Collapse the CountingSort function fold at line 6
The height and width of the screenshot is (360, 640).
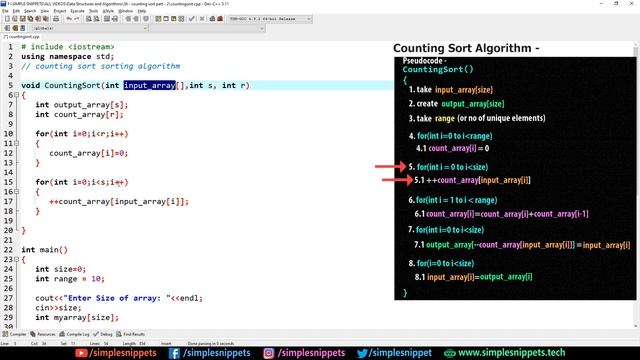pos(16,95)
